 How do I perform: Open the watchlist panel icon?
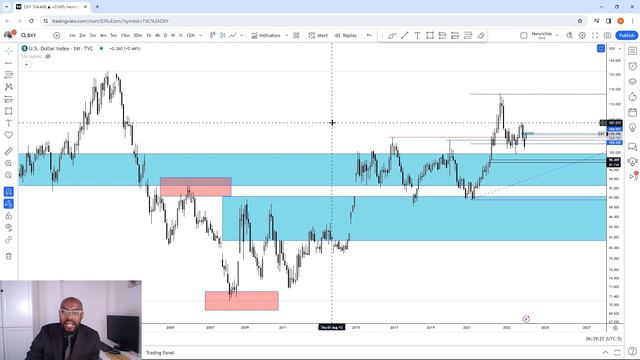[632, 51]
